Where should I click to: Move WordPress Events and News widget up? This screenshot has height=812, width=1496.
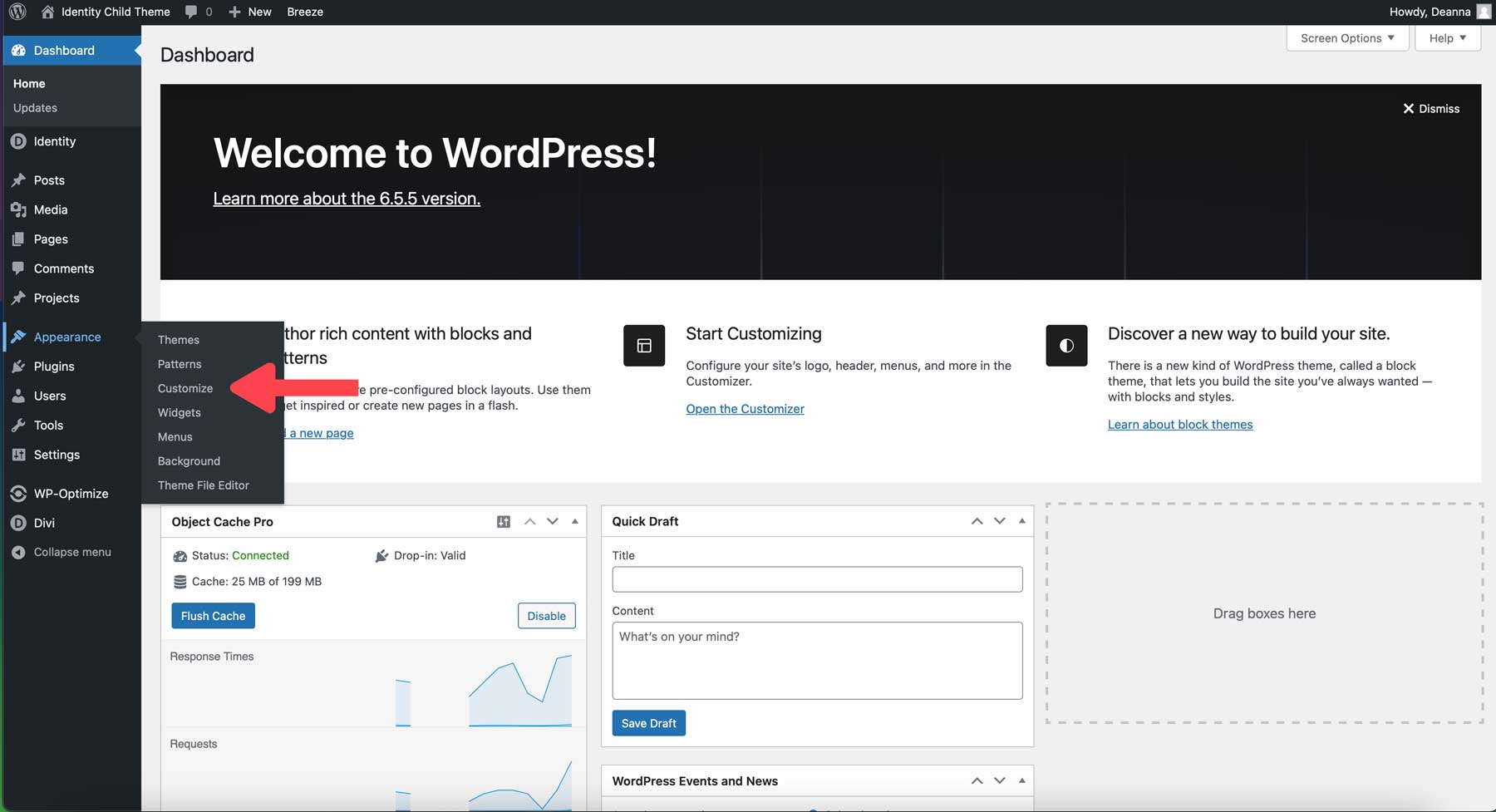[977, 780]
